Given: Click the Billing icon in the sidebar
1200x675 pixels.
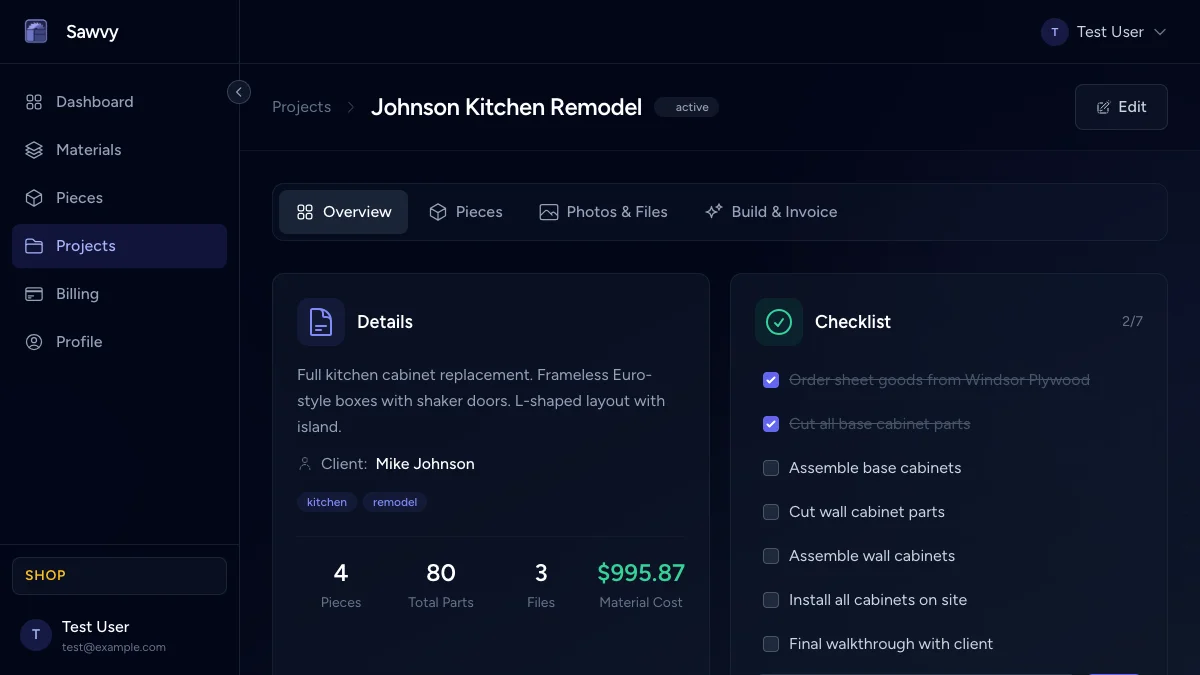Looking at the screenshot, I should click(34, 294).
